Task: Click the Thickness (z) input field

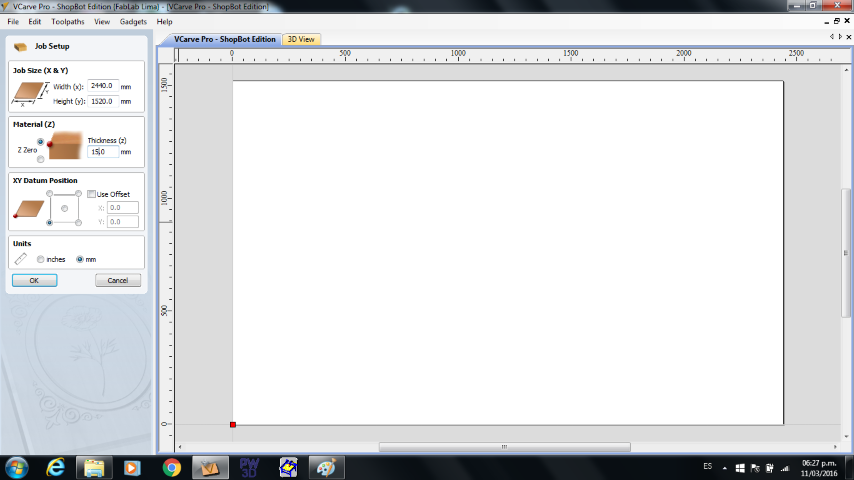Action: click(x=103, y=152)
